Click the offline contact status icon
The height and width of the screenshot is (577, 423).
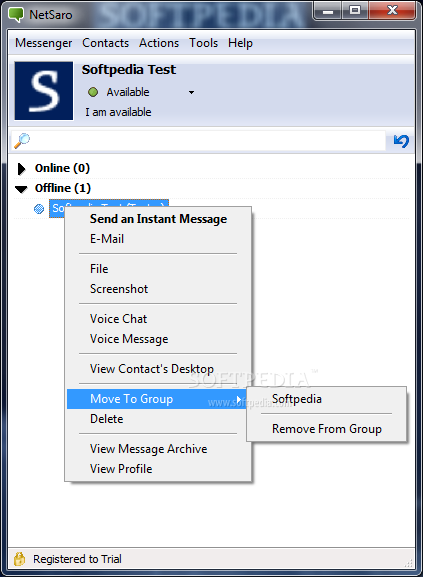pyautogui.click(x=39, y=209)
